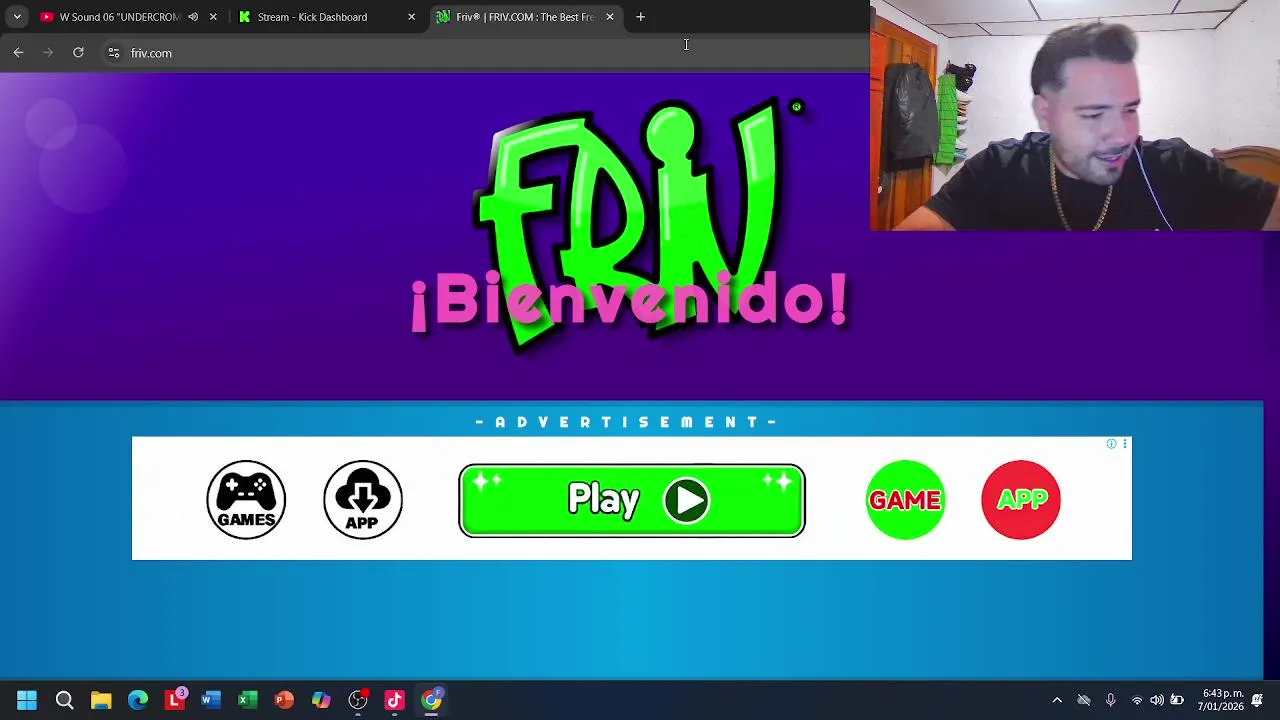Click the Games controller icon in the ad
The image size is (1280, 720).
(246, 500)
